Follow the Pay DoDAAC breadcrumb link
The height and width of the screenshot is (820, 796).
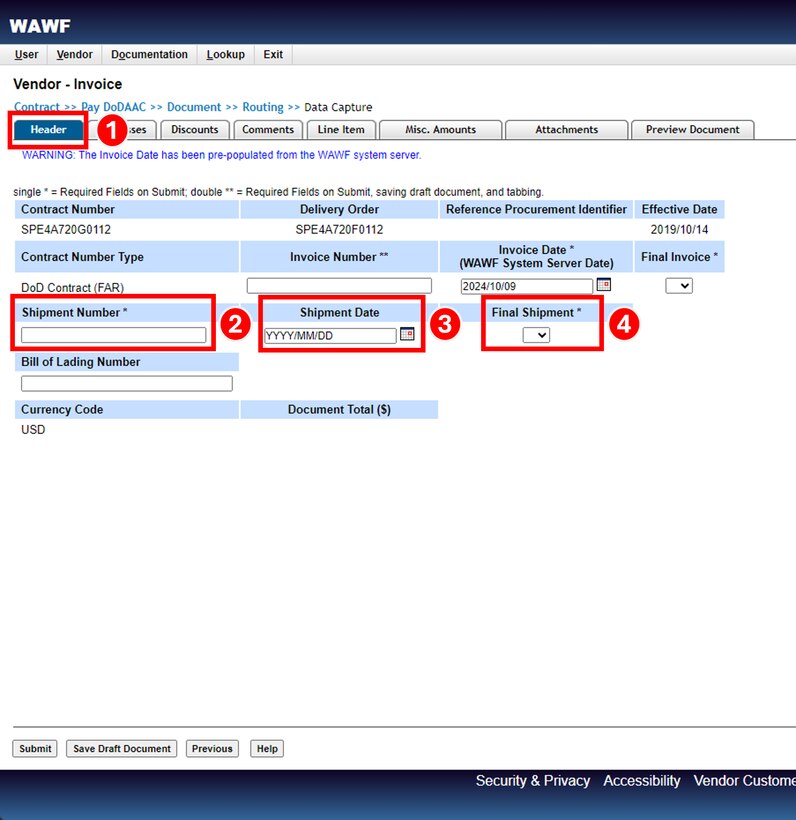(x=114, y=107)
